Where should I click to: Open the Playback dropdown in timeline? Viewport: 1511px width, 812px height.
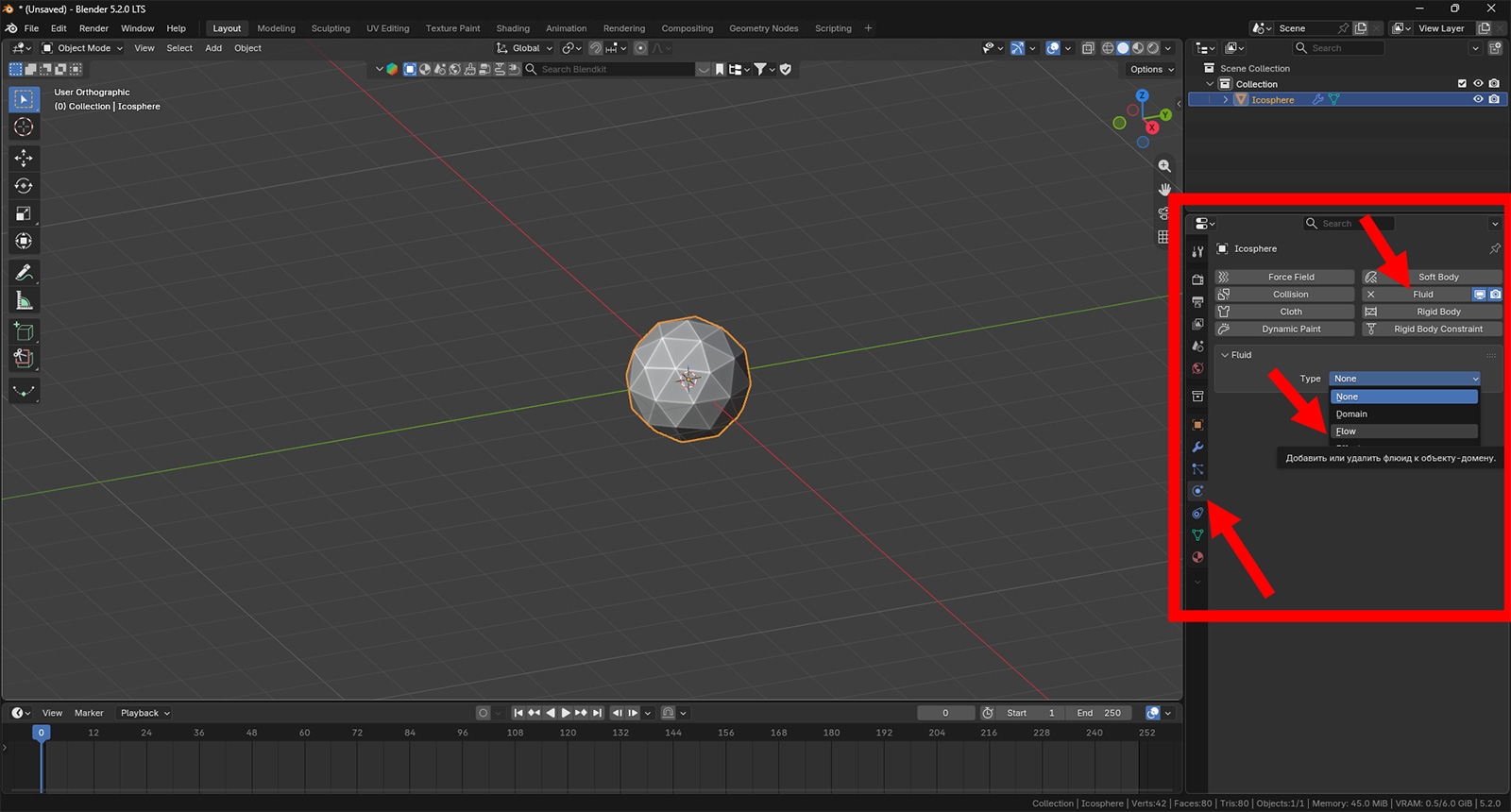pos(145,713)
